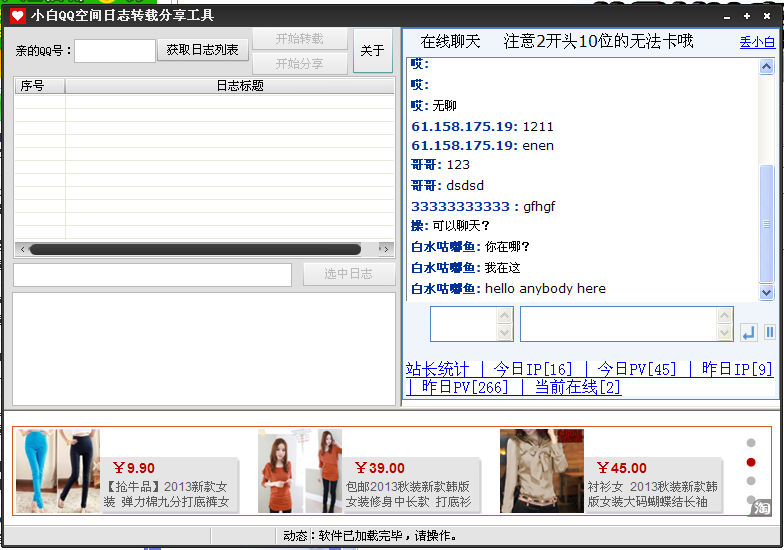The image size is (784, 550).
Task: Click the log list scroll-right arrow
Action: (386, 248)
